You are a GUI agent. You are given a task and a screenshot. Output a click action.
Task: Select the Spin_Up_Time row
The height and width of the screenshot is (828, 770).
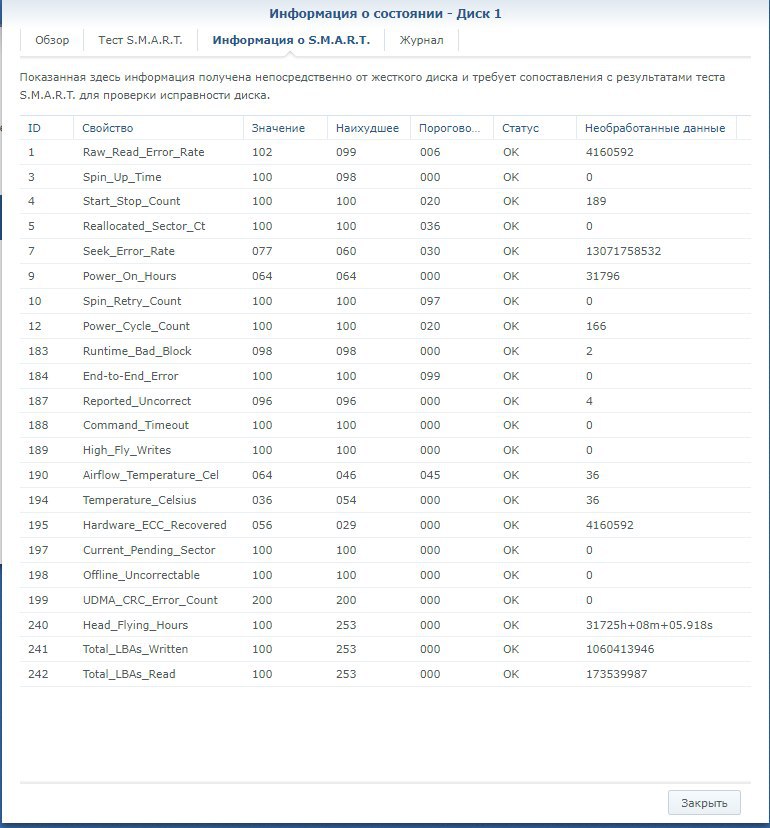(x=385, y=177)
